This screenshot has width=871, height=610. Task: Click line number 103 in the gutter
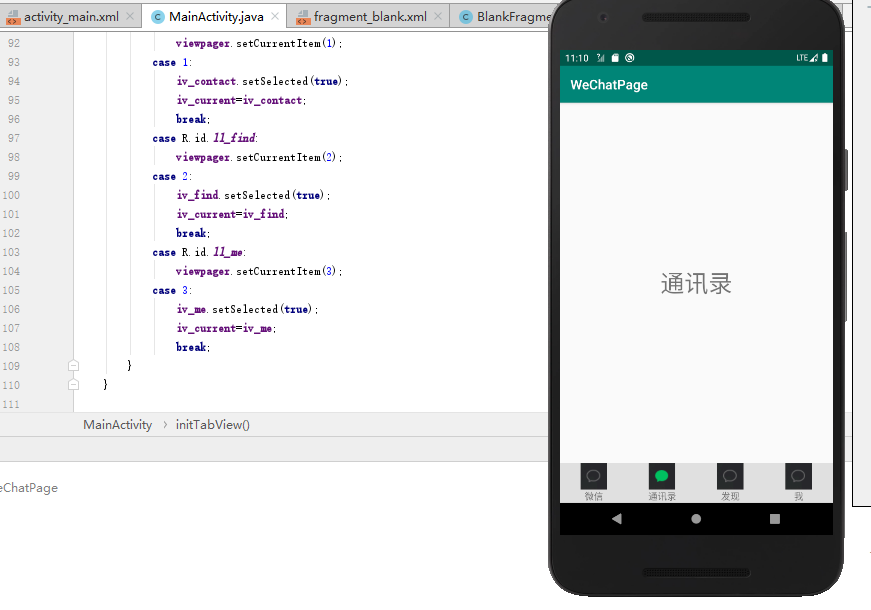tap(11, 252)
